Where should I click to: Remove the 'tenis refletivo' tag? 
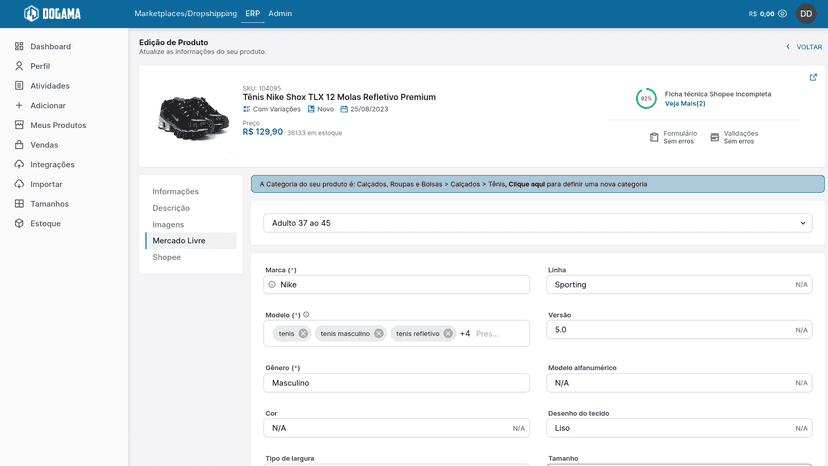[x=448, y=333]
